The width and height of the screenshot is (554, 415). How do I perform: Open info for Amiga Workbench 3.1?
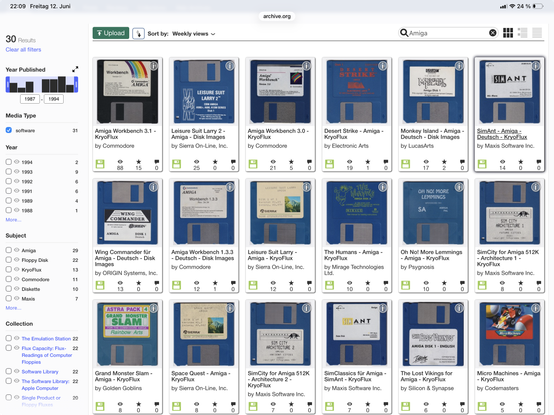(153, 66)
